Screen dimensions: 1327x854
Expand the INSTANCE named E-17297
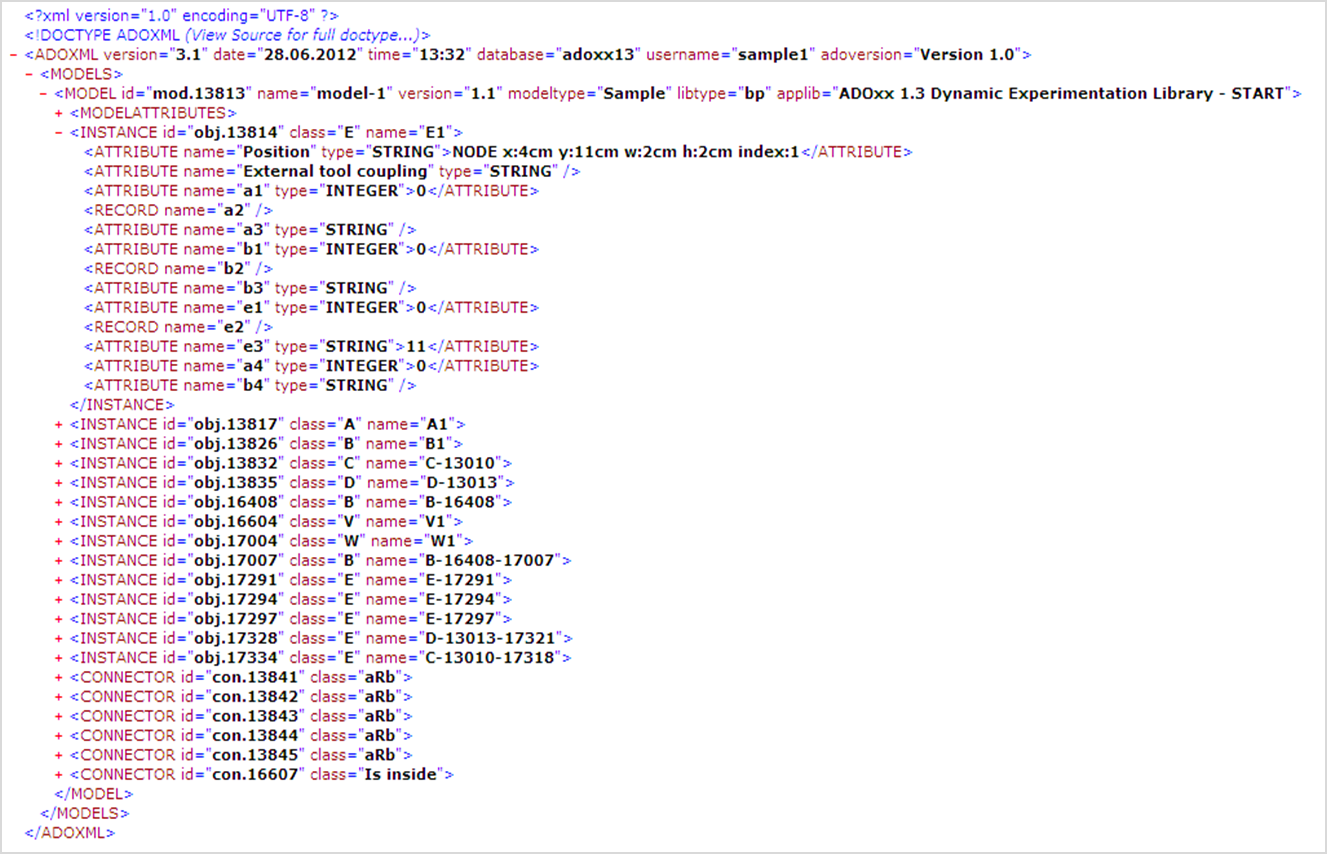coord(56,618)
